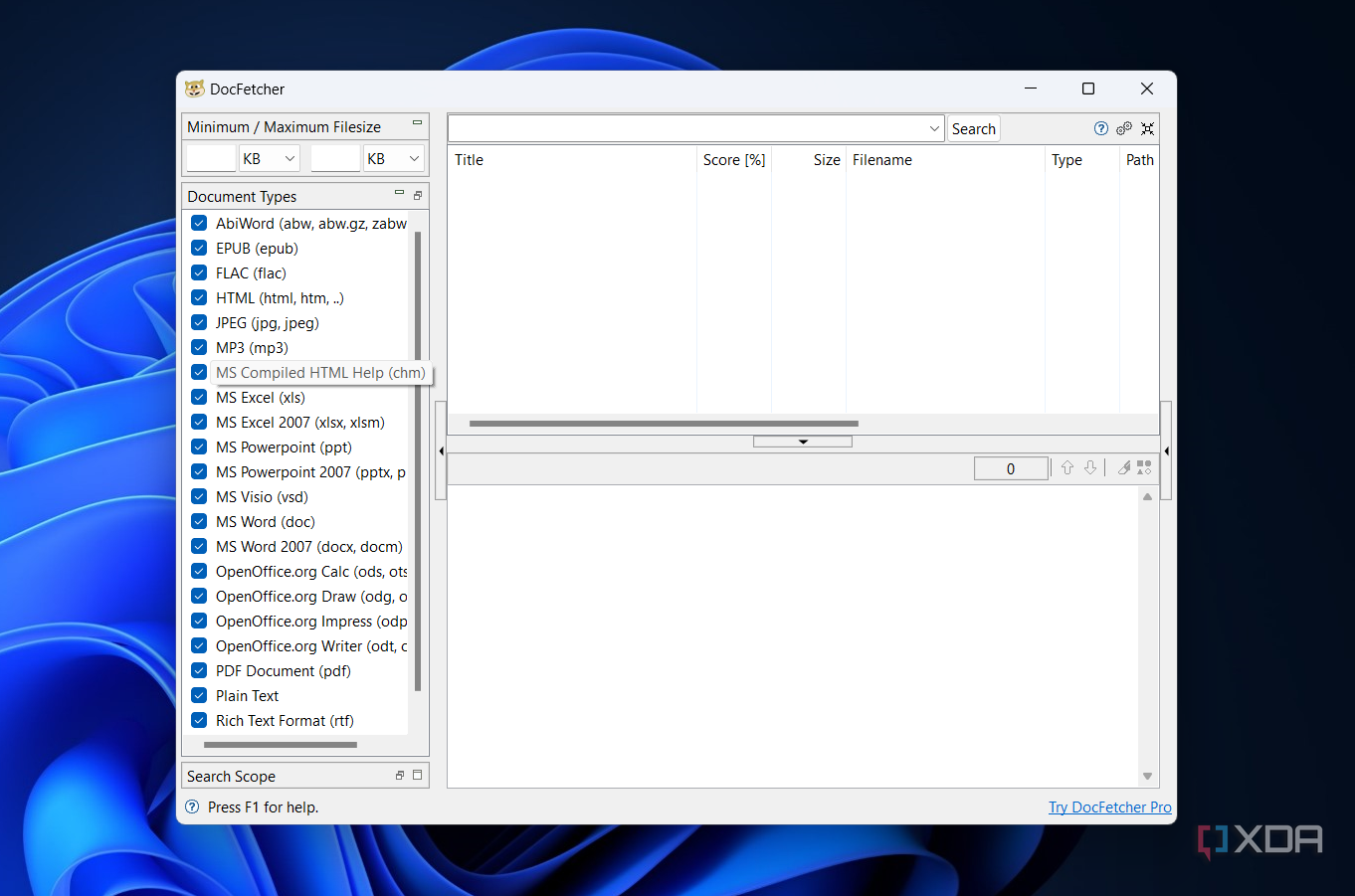Go to previous occurrence with up arrow
Image resolution: width=1355 pixels, height=896 pixels.
pyautogui.click(x=1066, y=467)
